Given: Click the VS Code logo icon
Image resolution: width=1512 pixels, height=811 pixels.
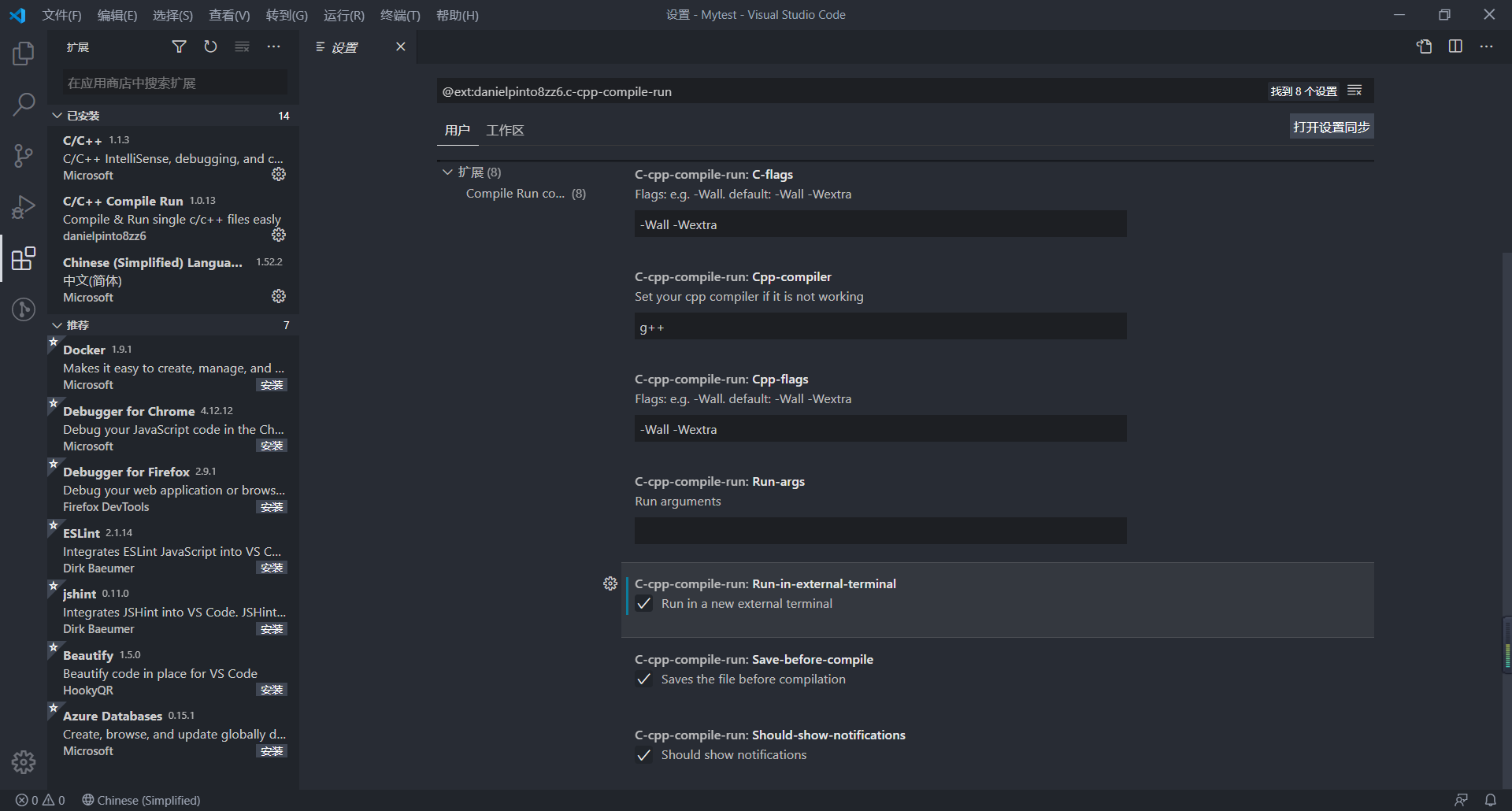Looking at the screenshot, I should (17, 15).
